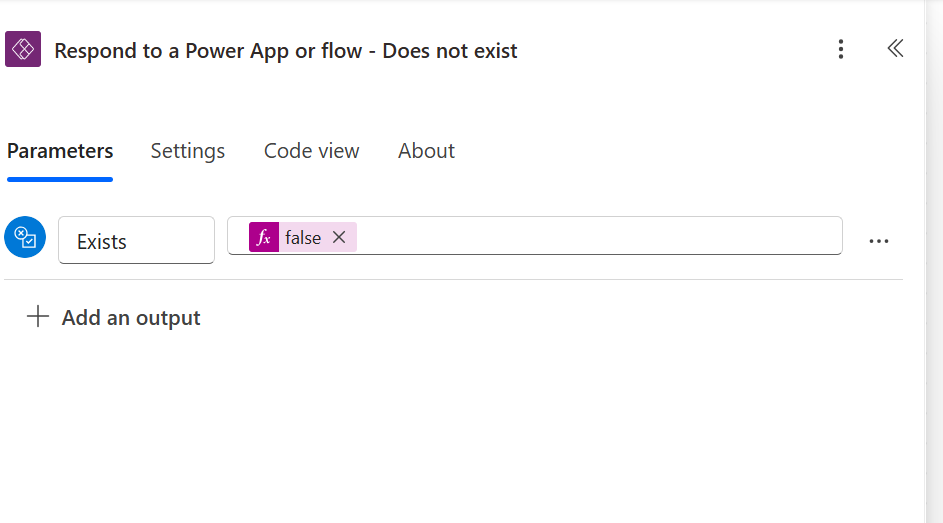Switch to the Parameters tab
The width and height of the screenshot is (943, 523).
[x=60, y=151]
